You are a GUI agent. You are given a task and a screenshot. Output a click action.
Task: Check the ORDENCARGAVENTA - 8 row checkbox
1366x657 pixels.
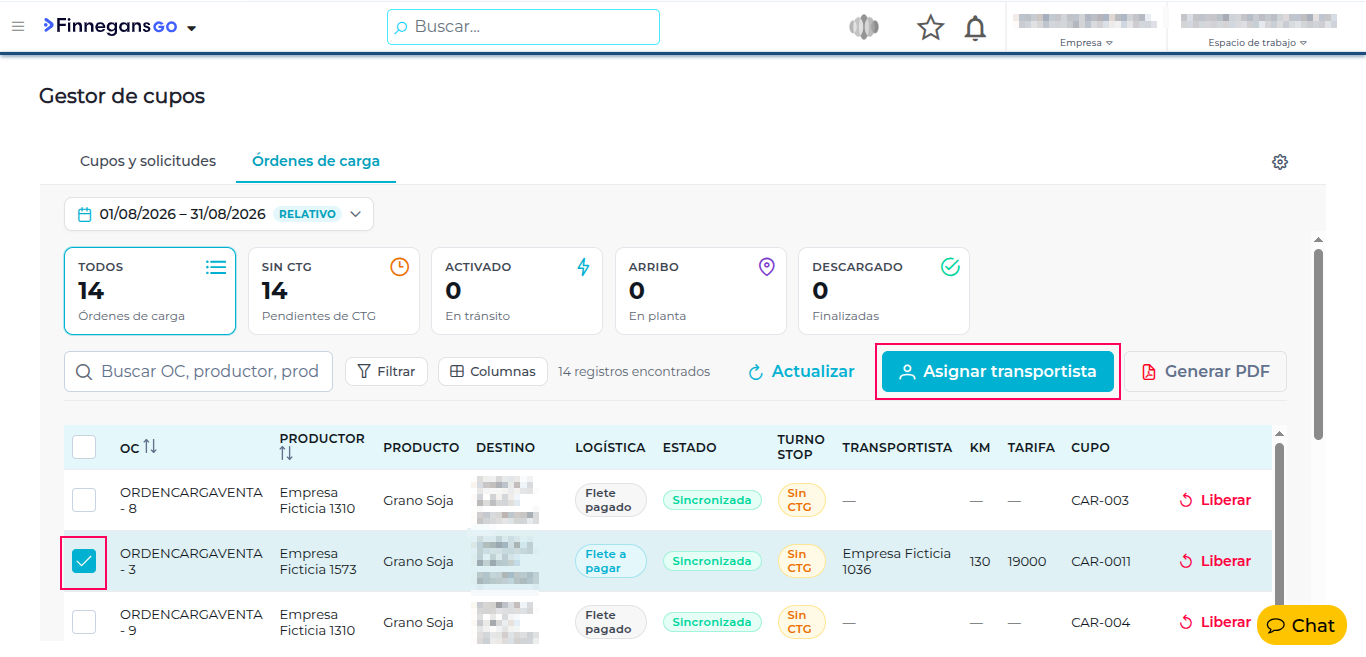(x=84, y=500)
